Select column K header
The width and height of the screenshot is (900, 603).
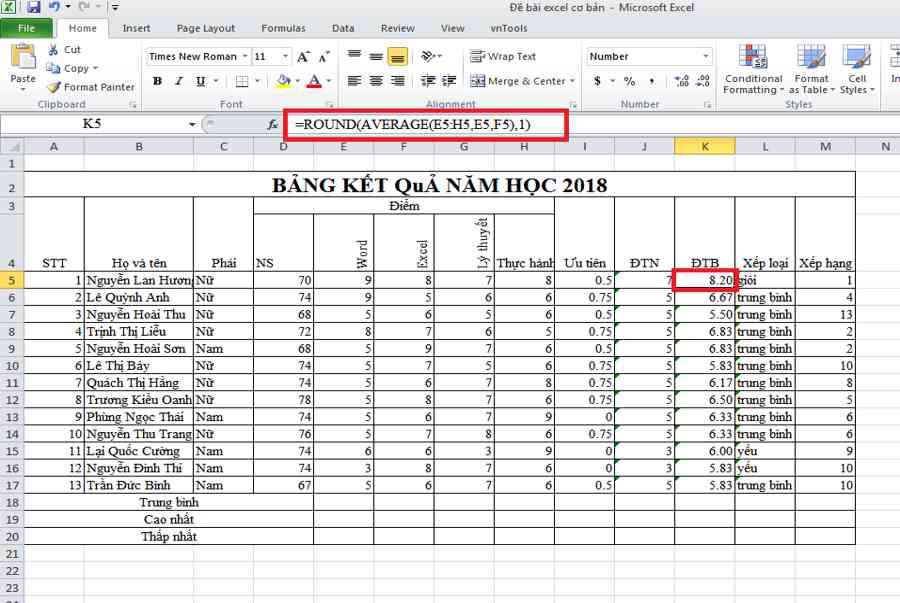click(x=704, y=147)
